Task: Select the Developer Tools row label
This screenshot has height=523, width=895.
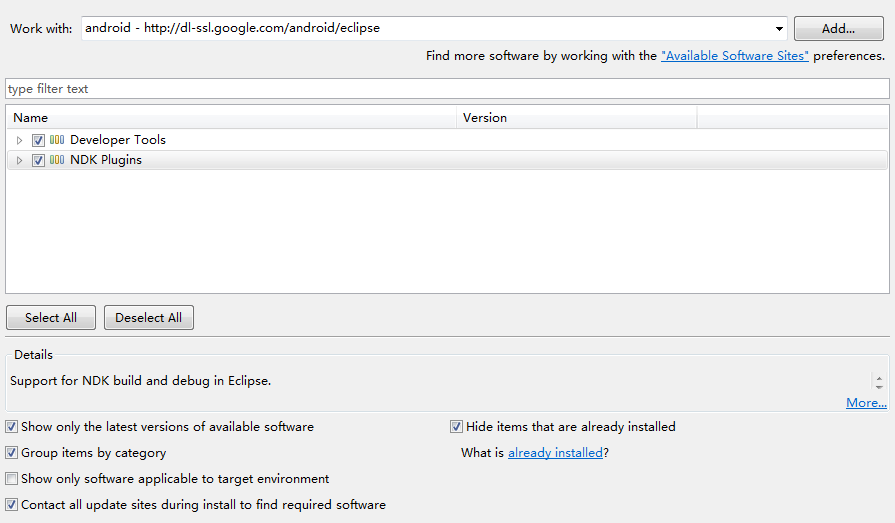Action: (118, 140)
